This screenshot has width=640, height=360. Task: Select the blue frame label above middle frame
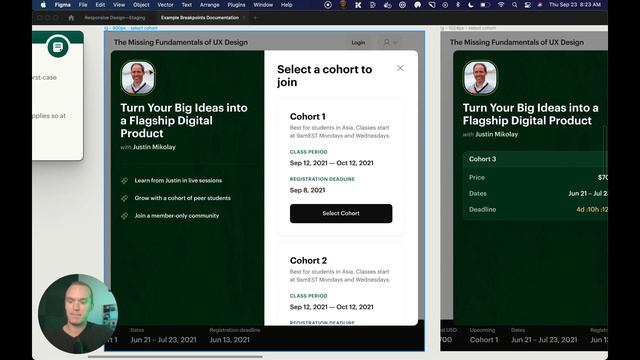tap(131, 28)
